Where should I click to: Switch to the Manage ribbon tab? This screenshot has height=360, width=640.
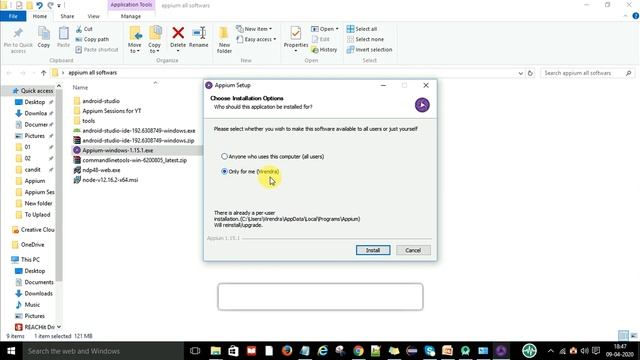131,16
